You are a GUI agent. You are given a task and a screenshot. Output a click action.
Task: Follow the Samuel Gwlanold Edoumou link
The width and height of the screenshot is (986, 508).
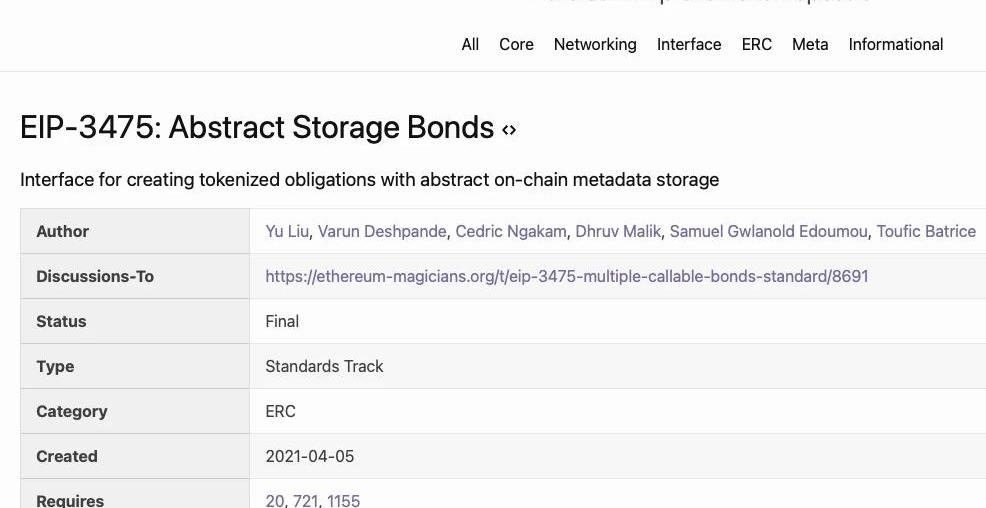pos(769,231)
